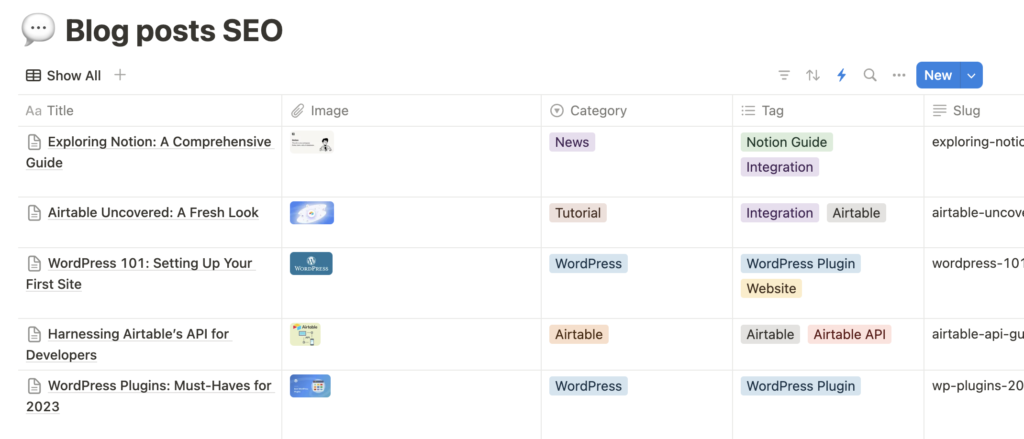The height and width of the screenshot is (439, 1024).
Task: Open the Image column header
Action: 411,110
